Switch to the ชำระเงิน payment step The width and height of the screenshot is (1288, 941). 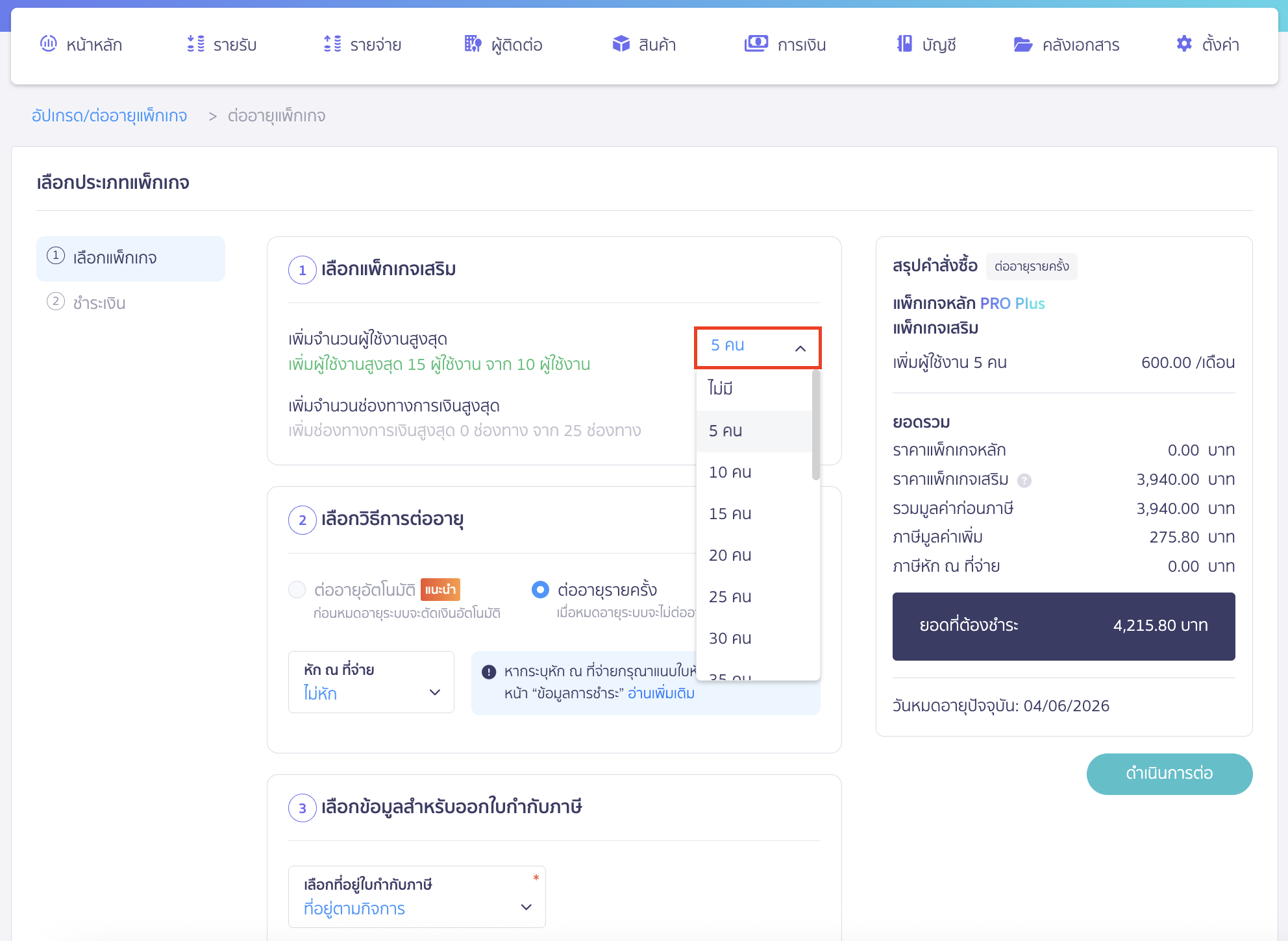point(97,302)
